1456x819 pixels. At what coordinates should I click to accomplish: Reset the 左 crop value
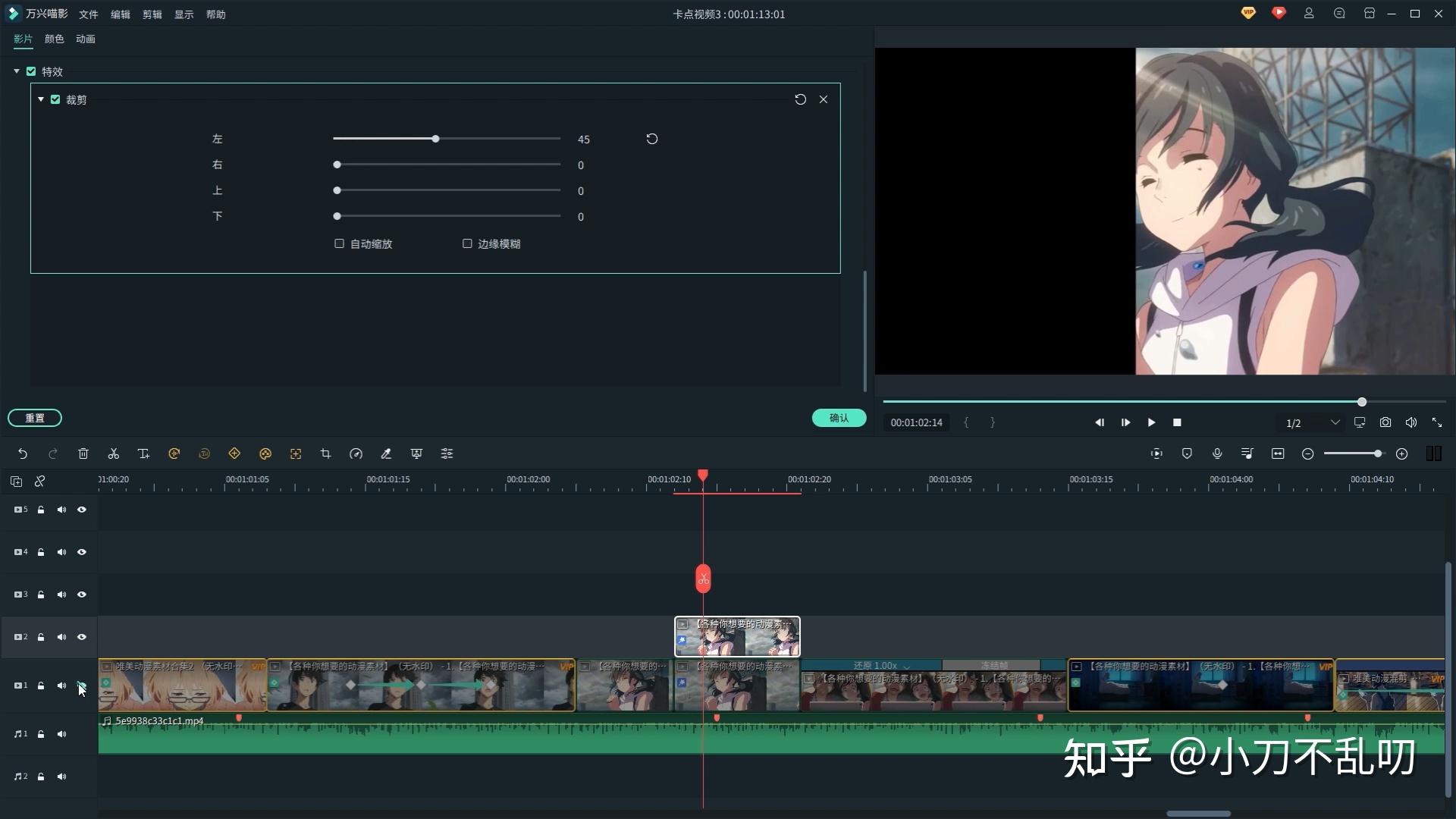pyautogui.click(x=652, y=139)
